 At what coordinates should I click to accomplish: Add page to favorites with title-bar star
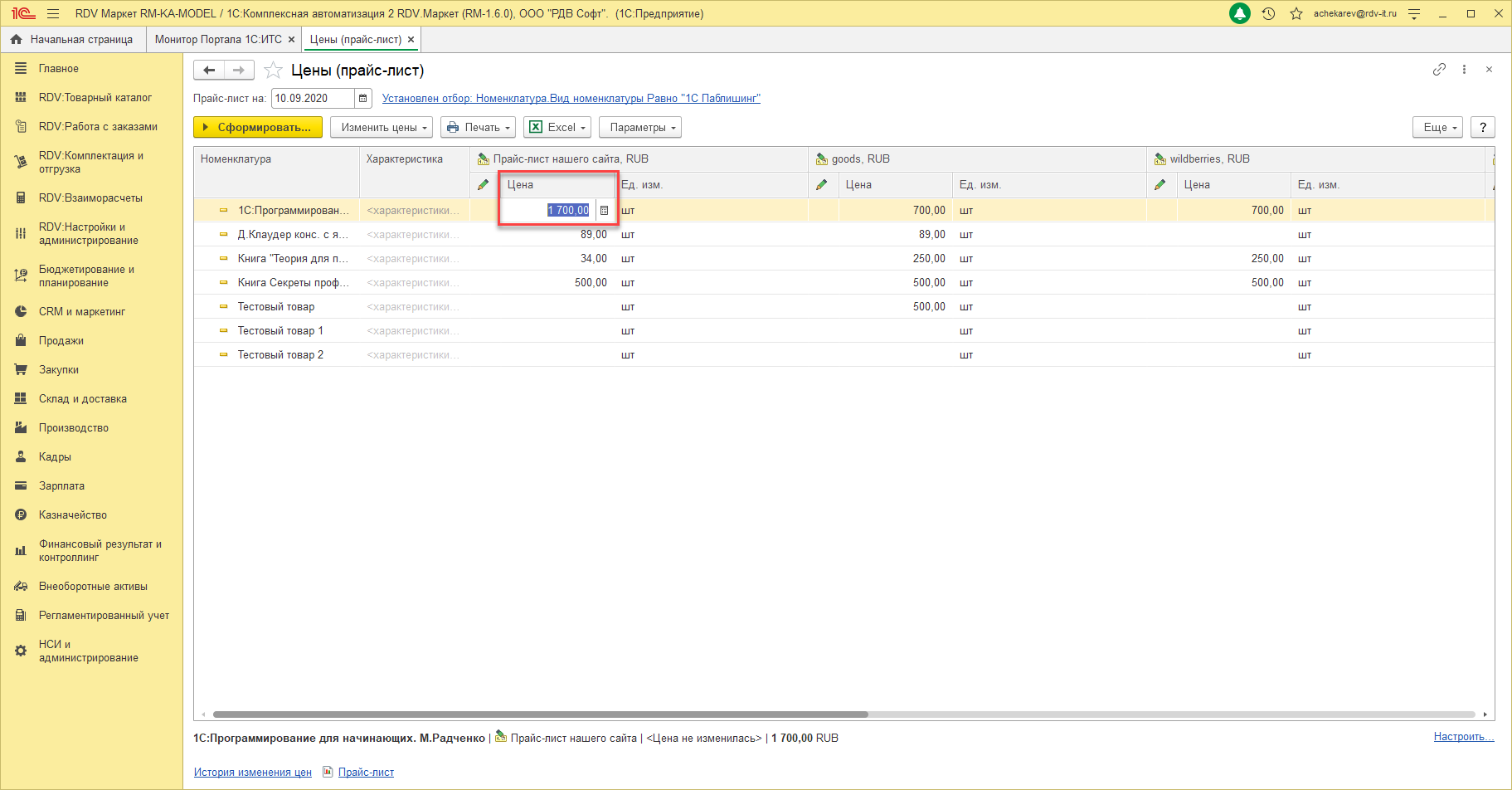coord(1296,13)
